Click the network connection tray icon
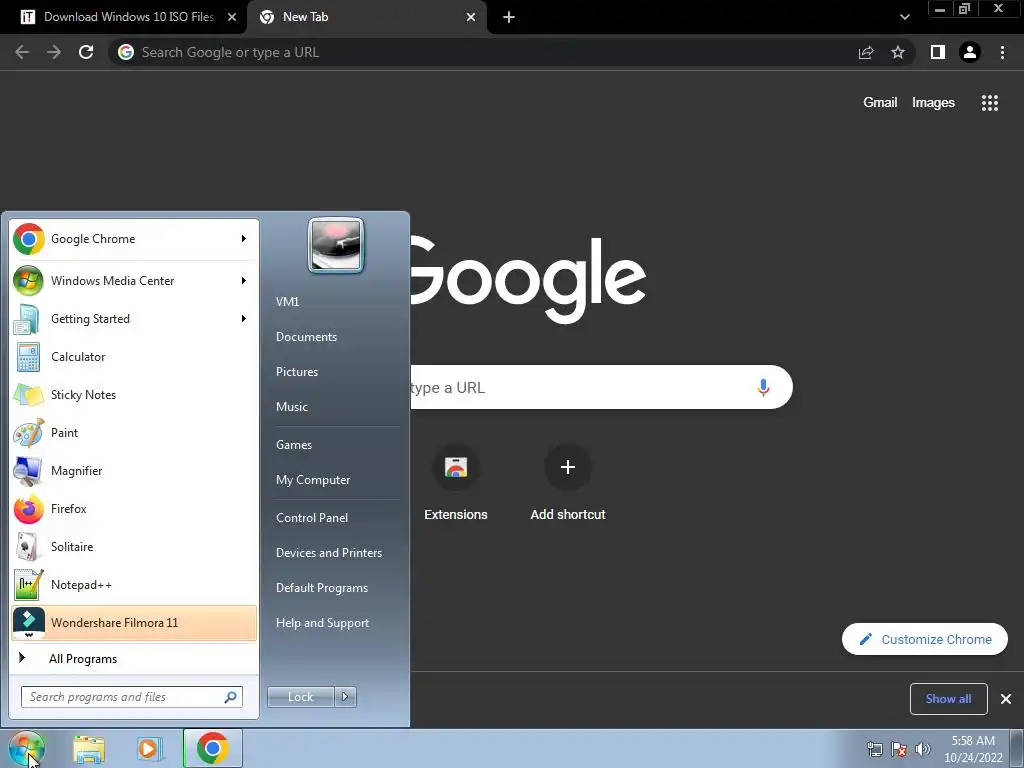 click(x=874, y=749)
